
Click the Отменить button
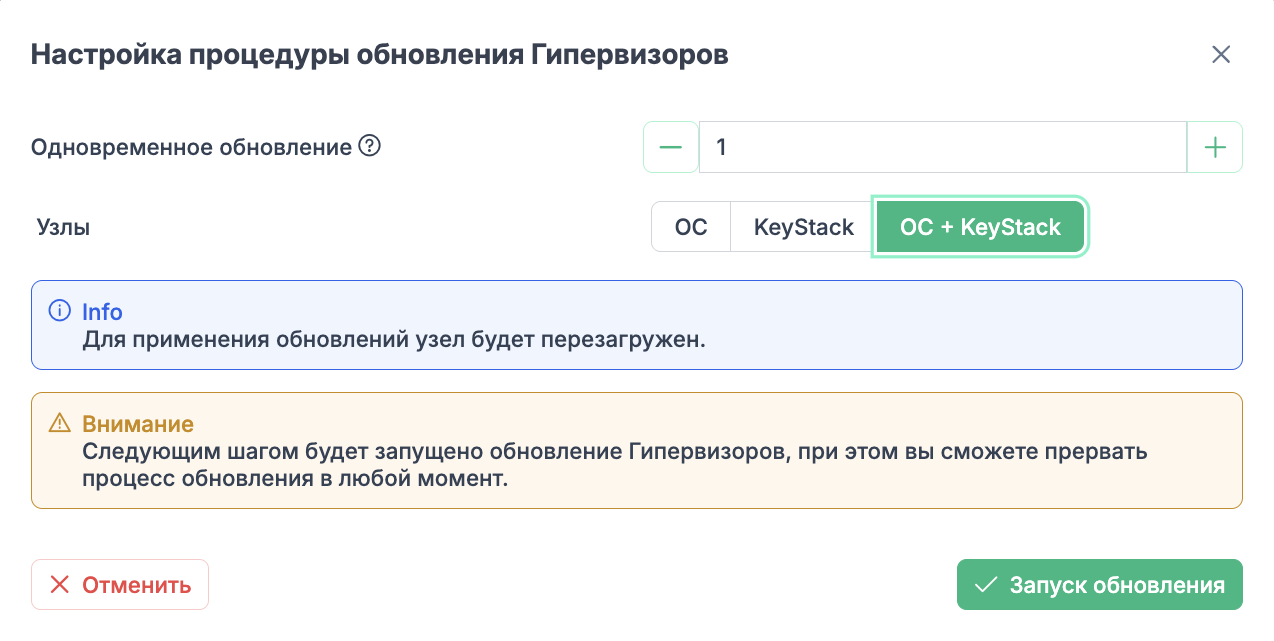click(x=120, y=585)
